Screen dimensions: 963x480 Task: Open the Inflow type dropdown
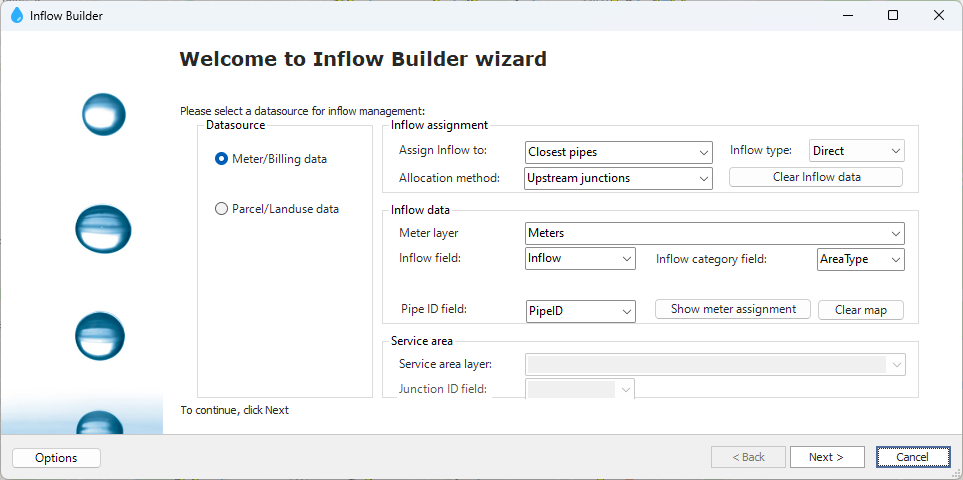[856, 151]
